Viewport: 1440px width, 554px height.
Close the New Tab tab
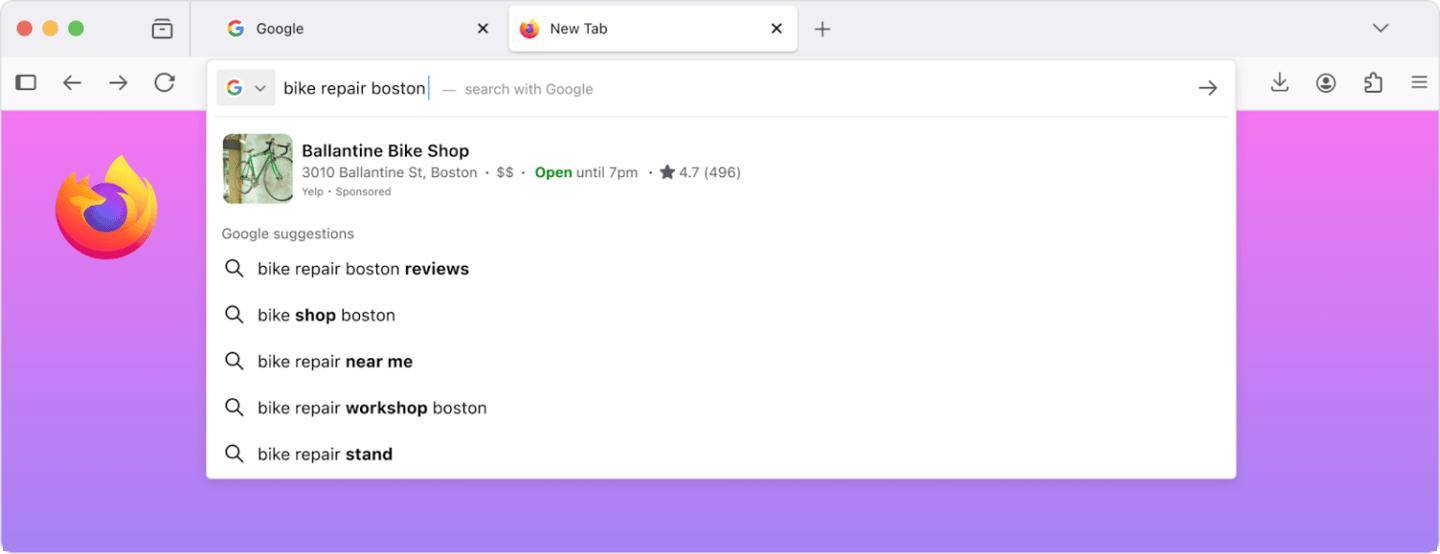(776, 29)
